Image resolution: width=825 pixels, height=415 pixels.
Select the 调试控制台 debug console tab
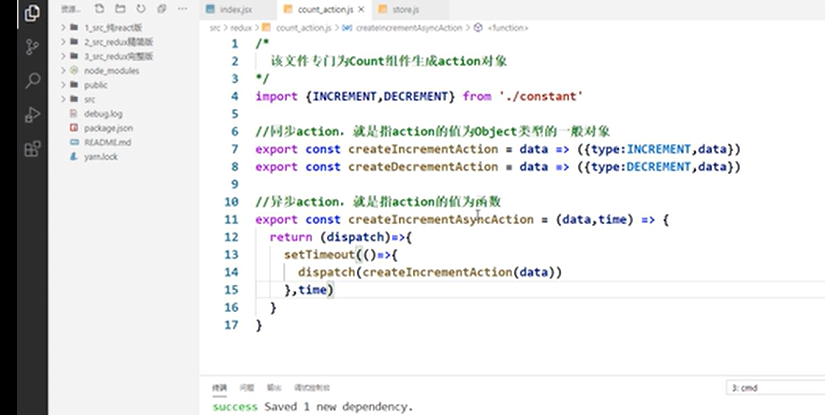[312, 388]
